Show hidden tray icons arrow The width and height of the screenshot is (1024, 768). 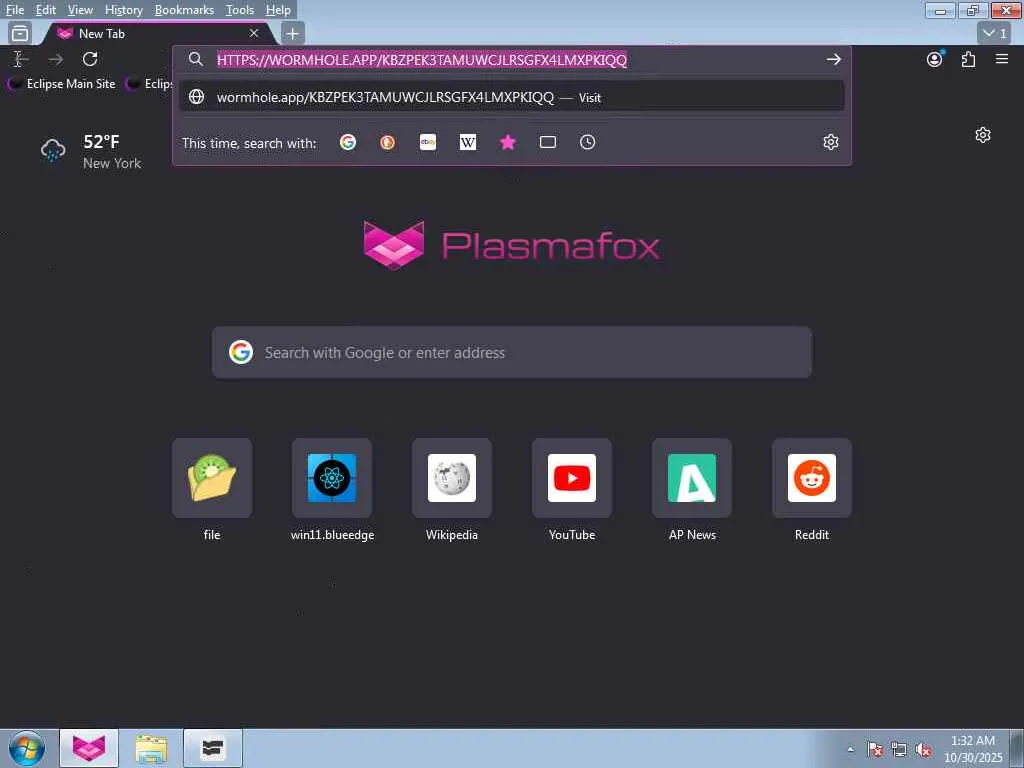click(x=850, y=750)
